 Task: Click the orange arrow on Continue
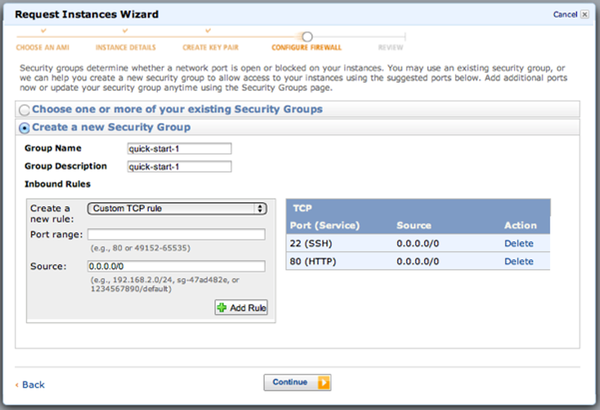[x=324, y=382]
